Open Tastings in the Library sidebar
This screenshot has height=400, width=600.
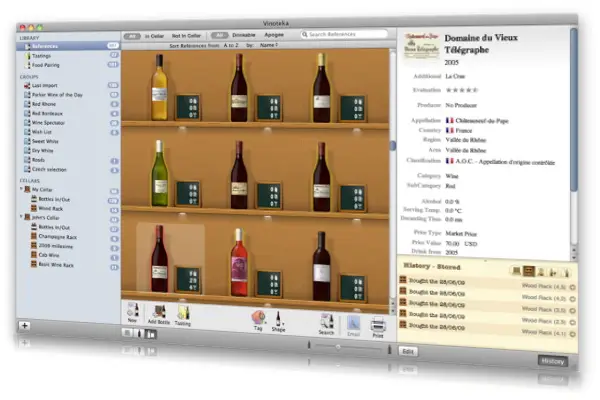68,56
